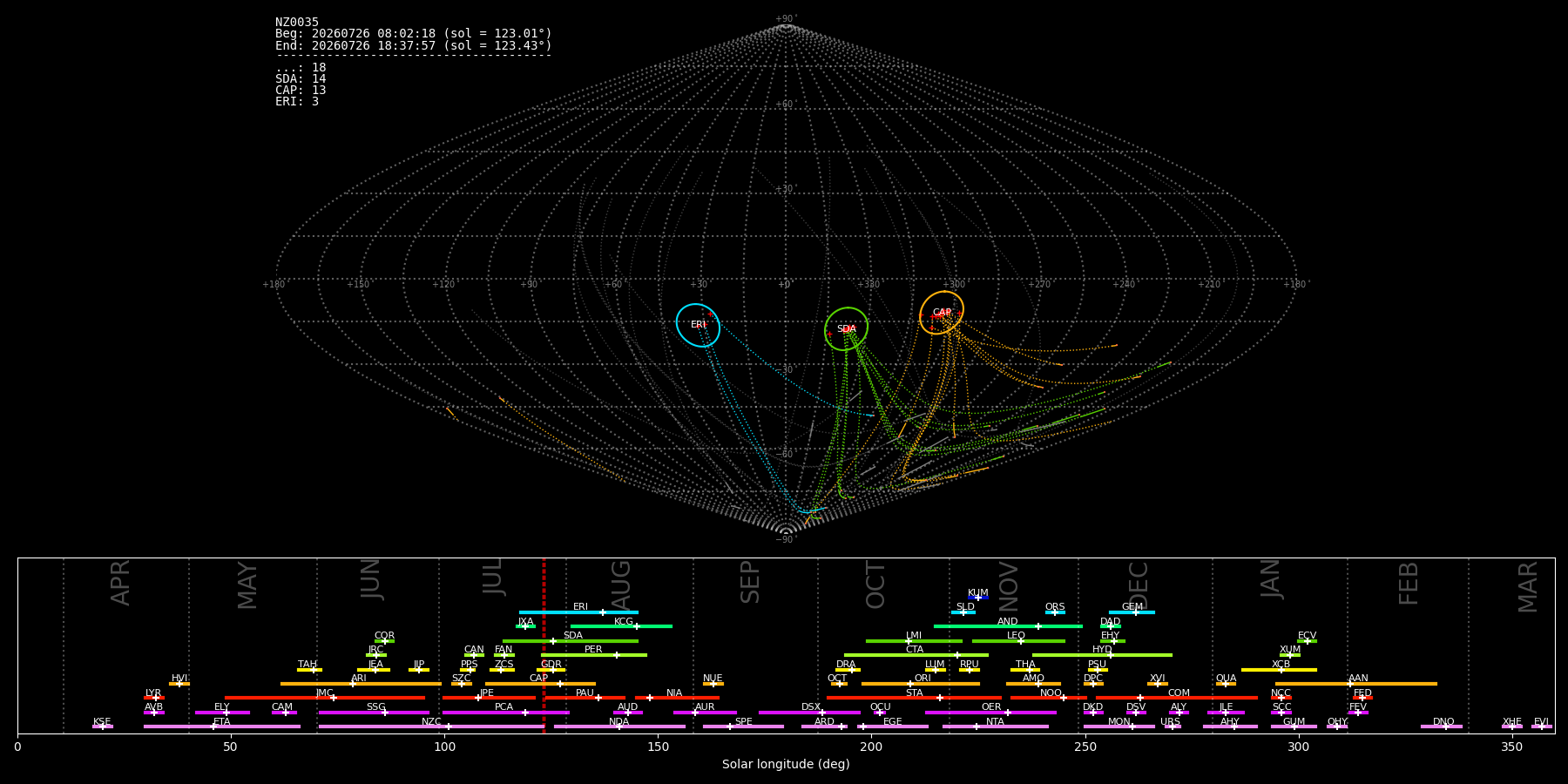The height and width of the screenshot is (784, 1568).
Task: Click the XCB shower label in the timeline
Action: point(1281,665)
